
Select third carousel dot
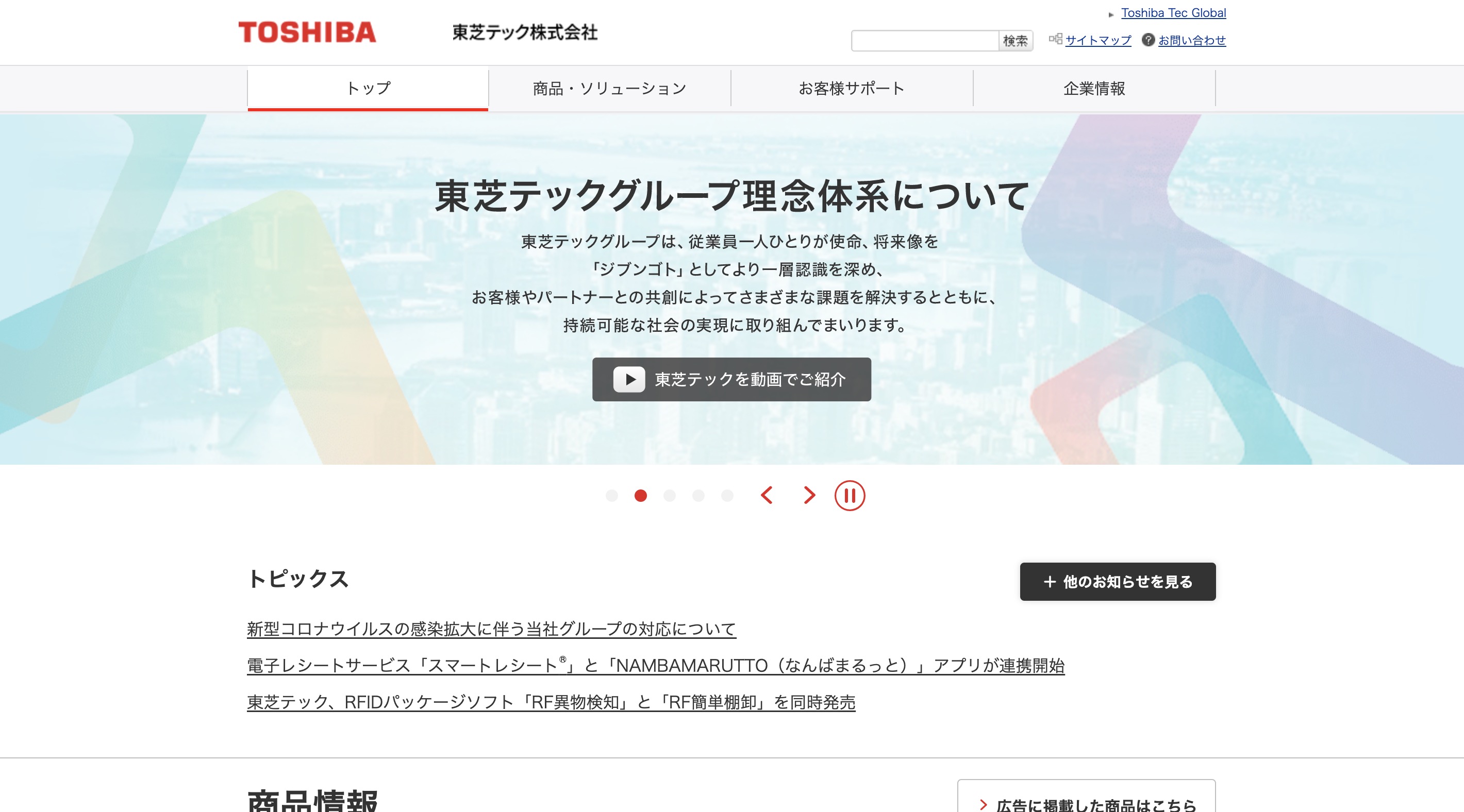click(670, 496)
